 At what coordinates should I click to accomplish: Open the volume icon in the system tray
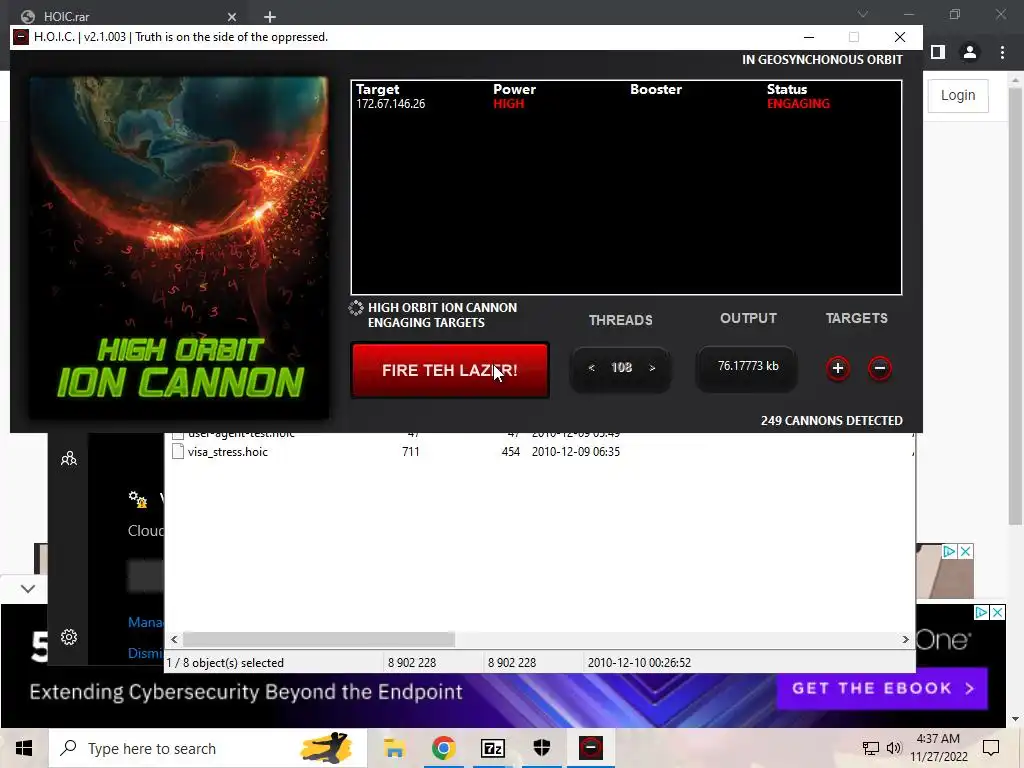893,748
